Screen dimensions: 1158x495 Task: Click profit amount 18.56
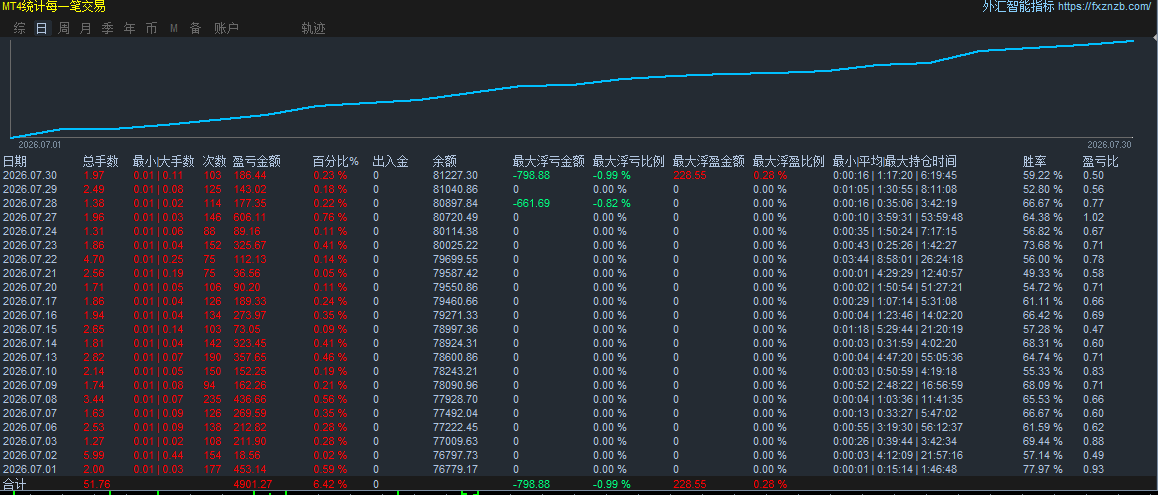pyautogui.click(x=247, y=455)
